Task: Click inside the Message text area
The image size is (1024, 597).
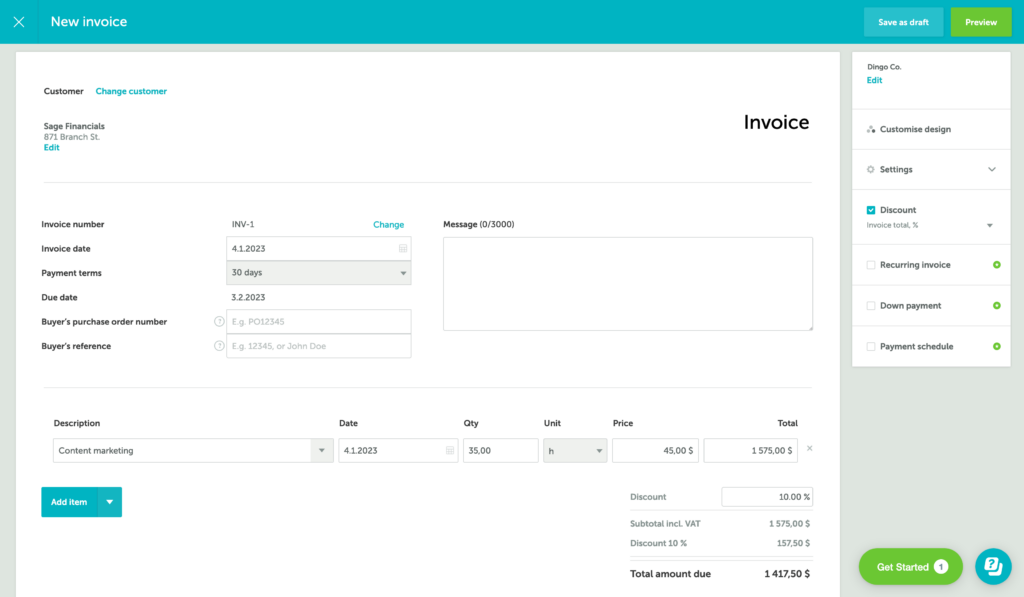Action: click(x=627, y=283)
